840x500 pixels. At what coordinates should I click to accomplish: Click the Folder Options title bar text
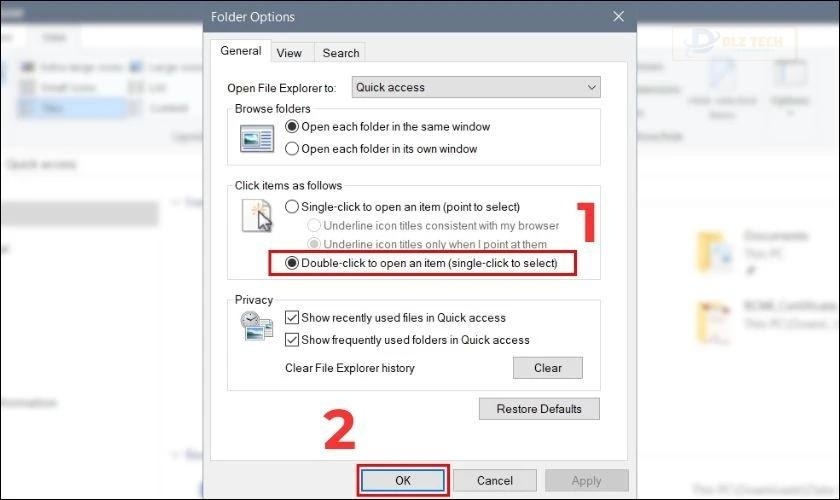(x=253, y=17)
